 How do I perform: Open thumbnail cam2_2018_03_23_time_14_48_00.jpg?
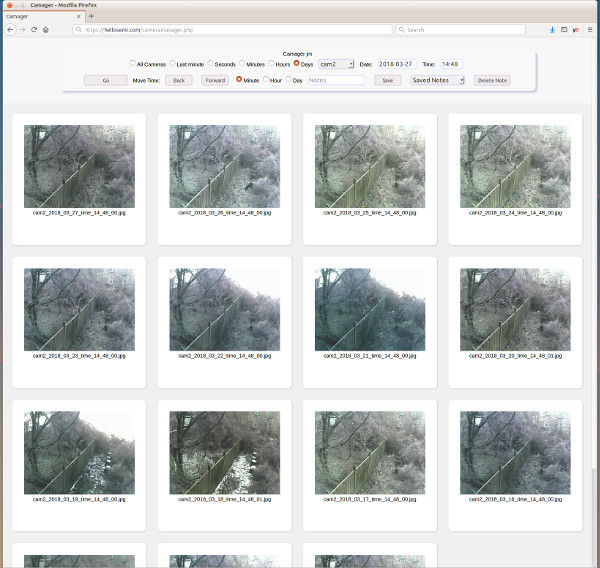click(79, 310)
